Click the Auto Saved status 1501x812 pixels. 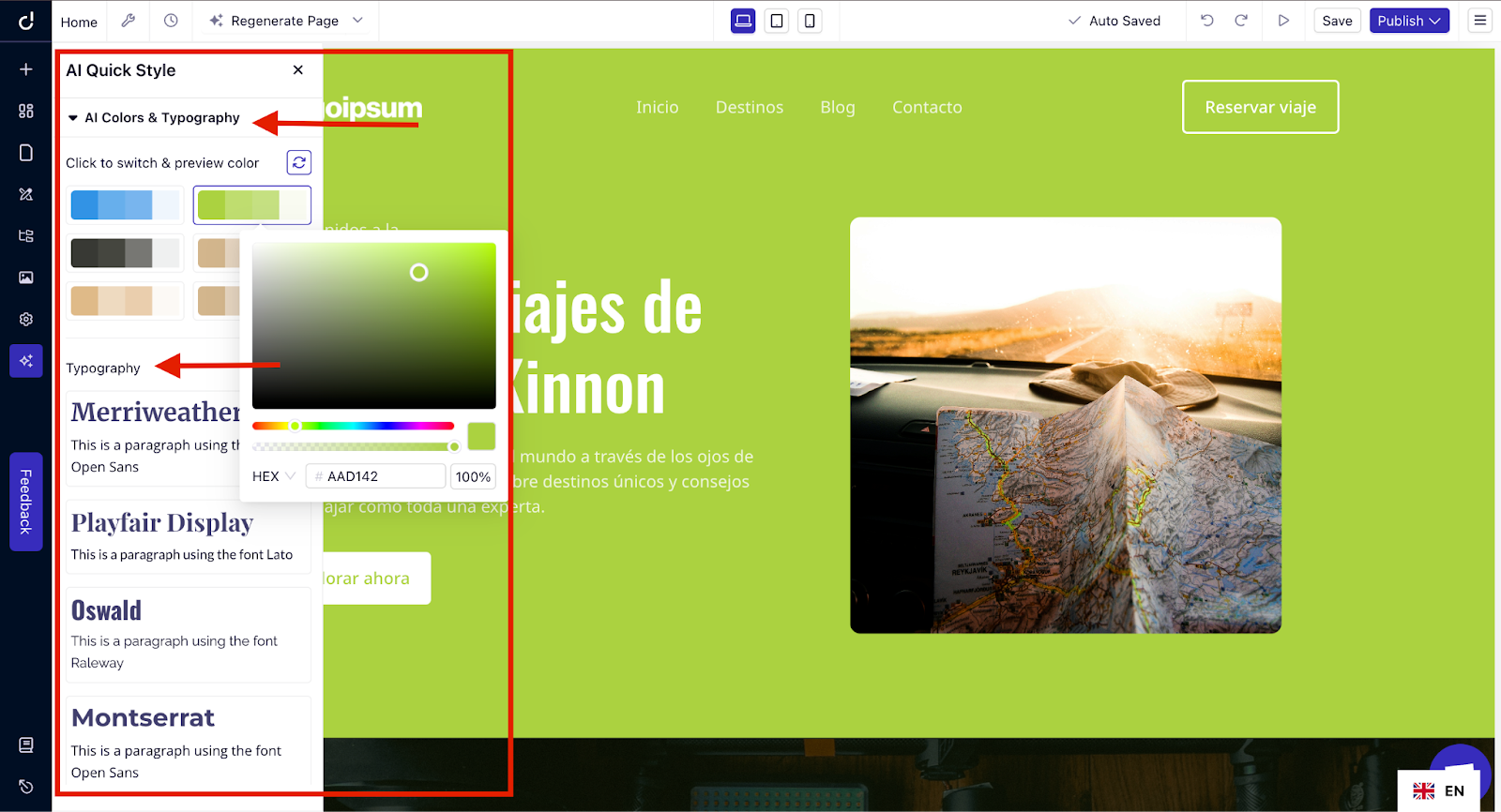[1114, 21]
